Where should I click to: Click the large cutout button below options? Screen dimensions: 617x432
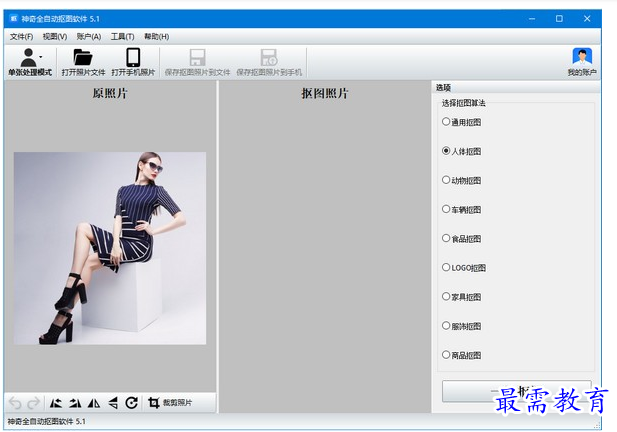[516, 391]
